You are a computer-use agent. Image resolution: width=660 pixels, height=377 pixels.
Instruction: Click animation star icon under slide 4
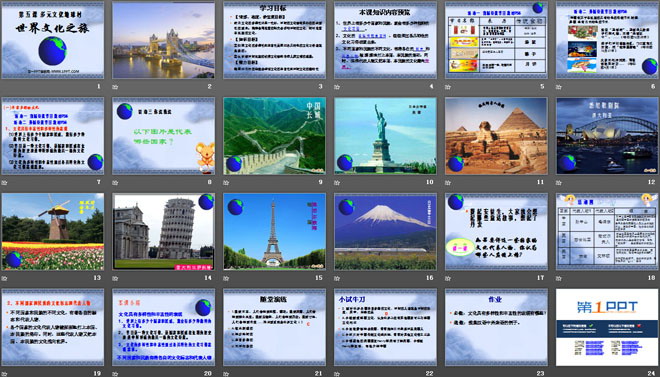[x=337, y=87]
